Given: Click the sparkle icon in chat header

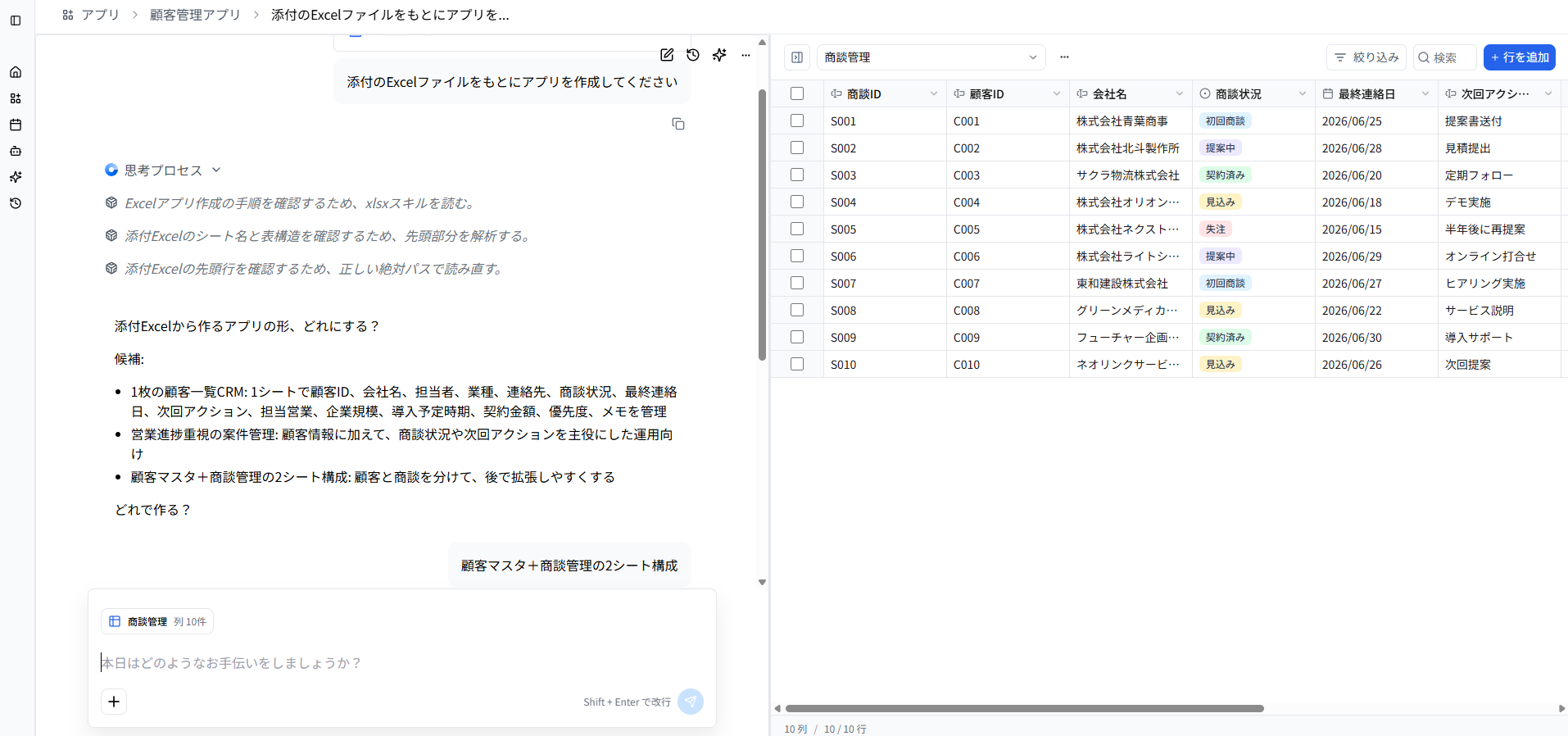Looking at the screenshot, I should click(x=719, y=55).
